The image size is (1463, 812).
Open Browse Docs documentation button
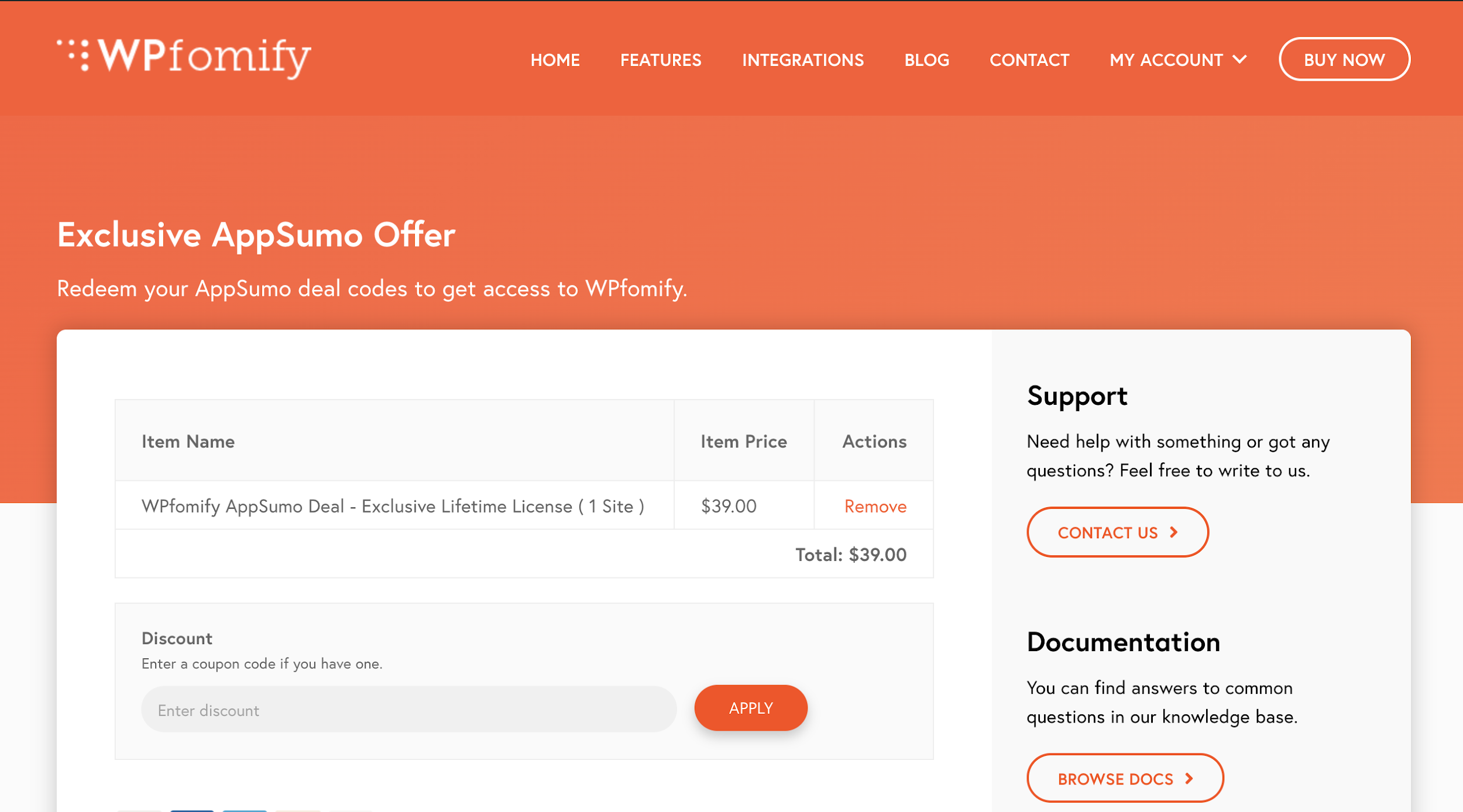1115,779
